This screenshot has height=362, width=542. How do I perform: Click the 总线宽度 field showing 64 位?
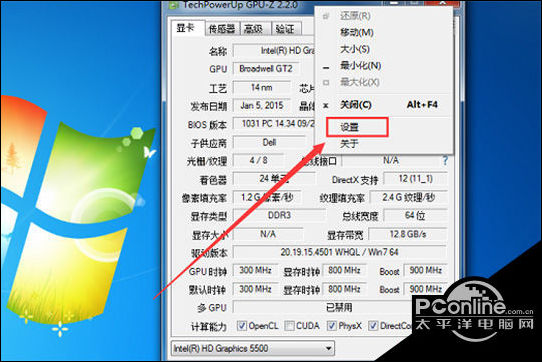(415, 215)
